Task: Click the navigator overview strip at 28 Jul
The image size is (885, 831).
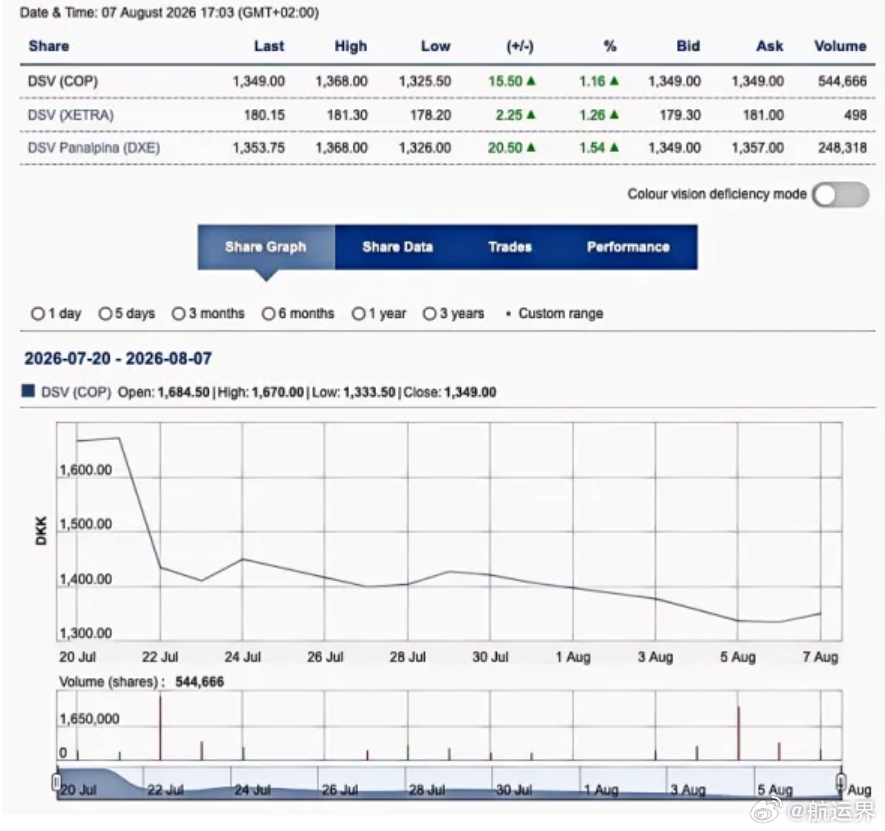Action: (x=427, y=789)
